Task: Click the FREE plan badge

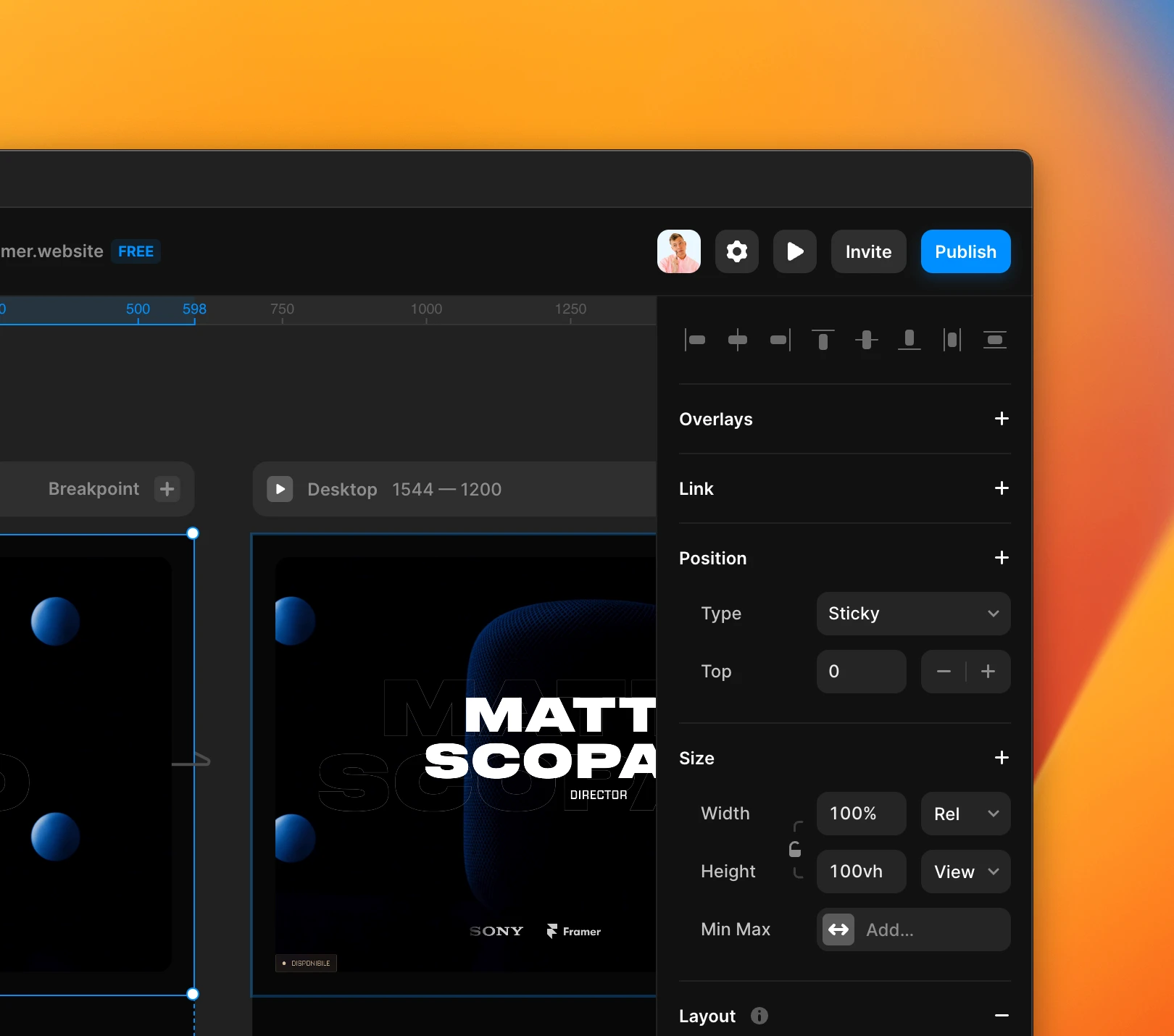Action: (136, 251)
